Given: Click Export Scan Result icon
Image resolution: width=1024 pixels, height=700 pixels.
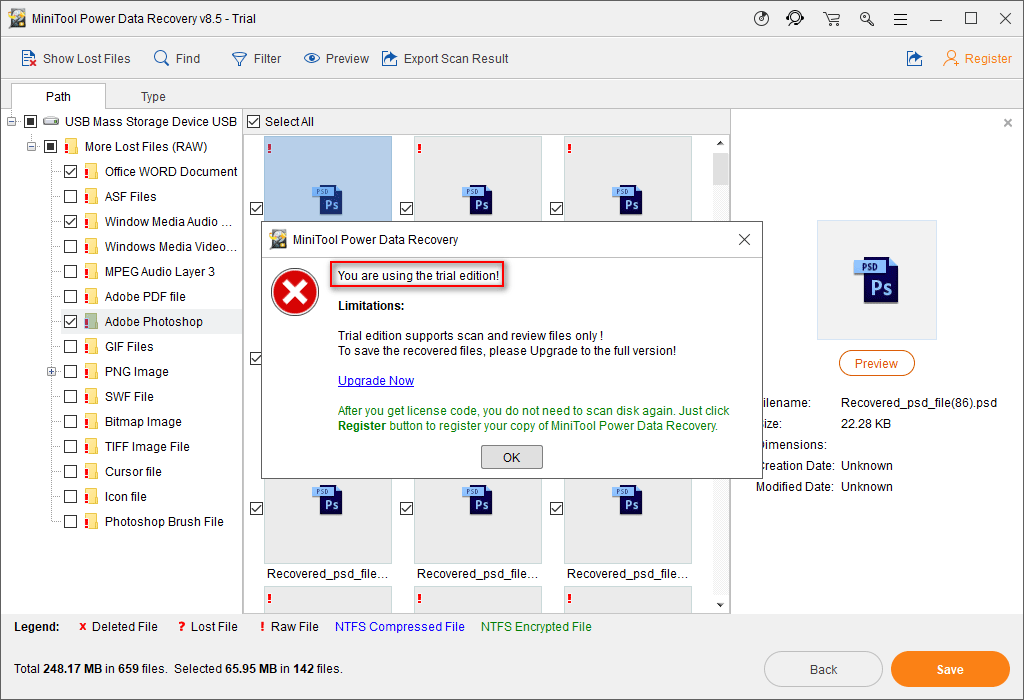Looking at the screenshot, I should [x=389, y=59].
